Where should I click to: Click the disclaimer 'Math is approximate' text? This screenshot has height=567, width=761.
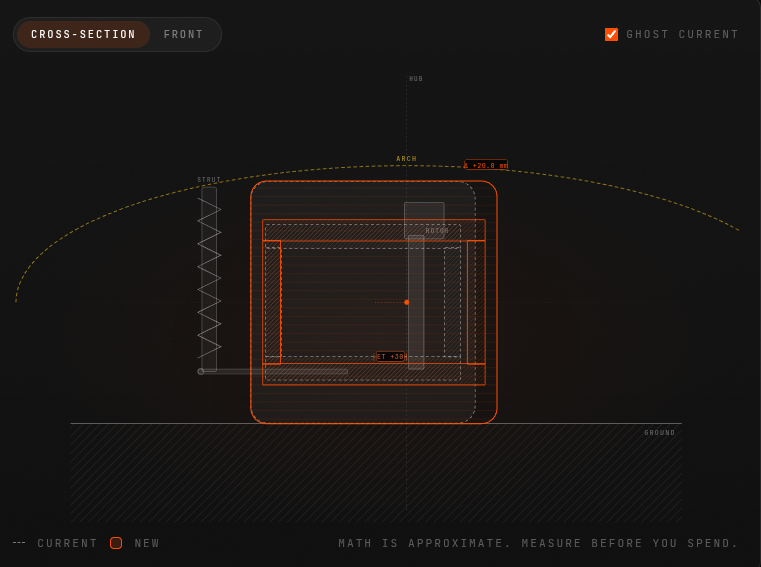click(x=538, y=543)
